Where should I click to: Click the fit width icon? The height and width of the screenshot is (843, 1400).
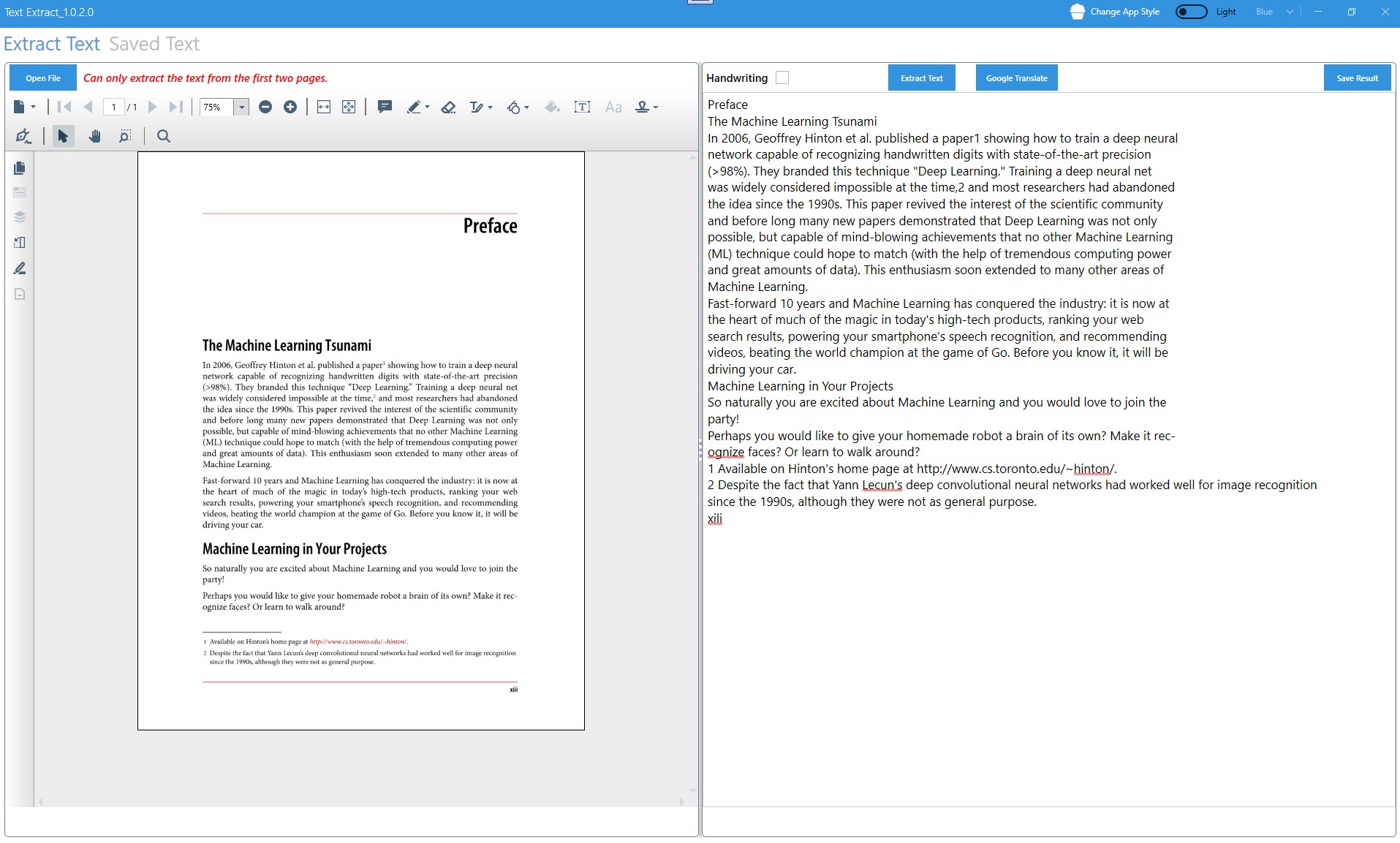click(x=324, y=107)
